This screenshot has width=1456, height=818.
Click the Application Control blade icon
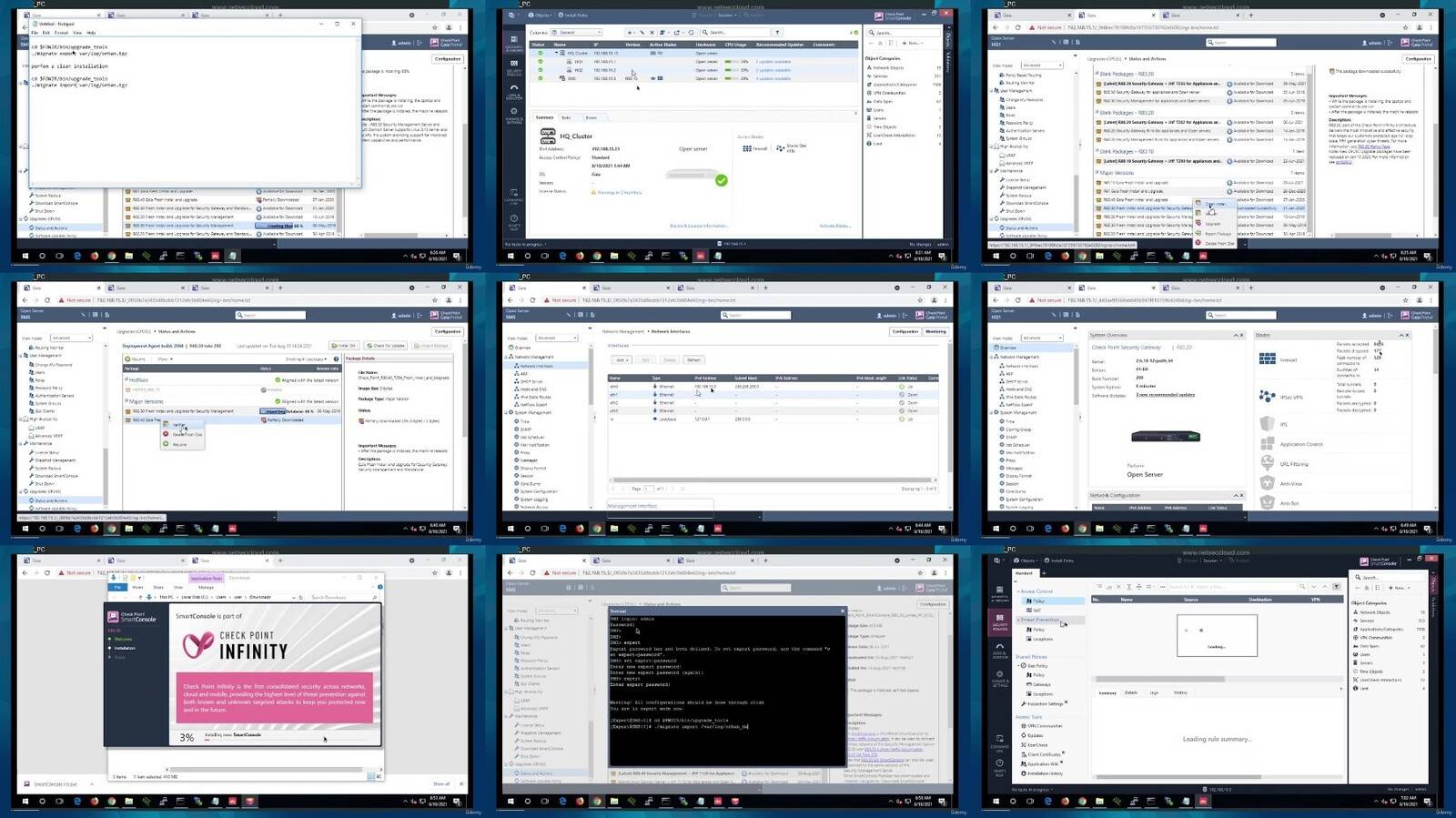tap(1268, 444)
